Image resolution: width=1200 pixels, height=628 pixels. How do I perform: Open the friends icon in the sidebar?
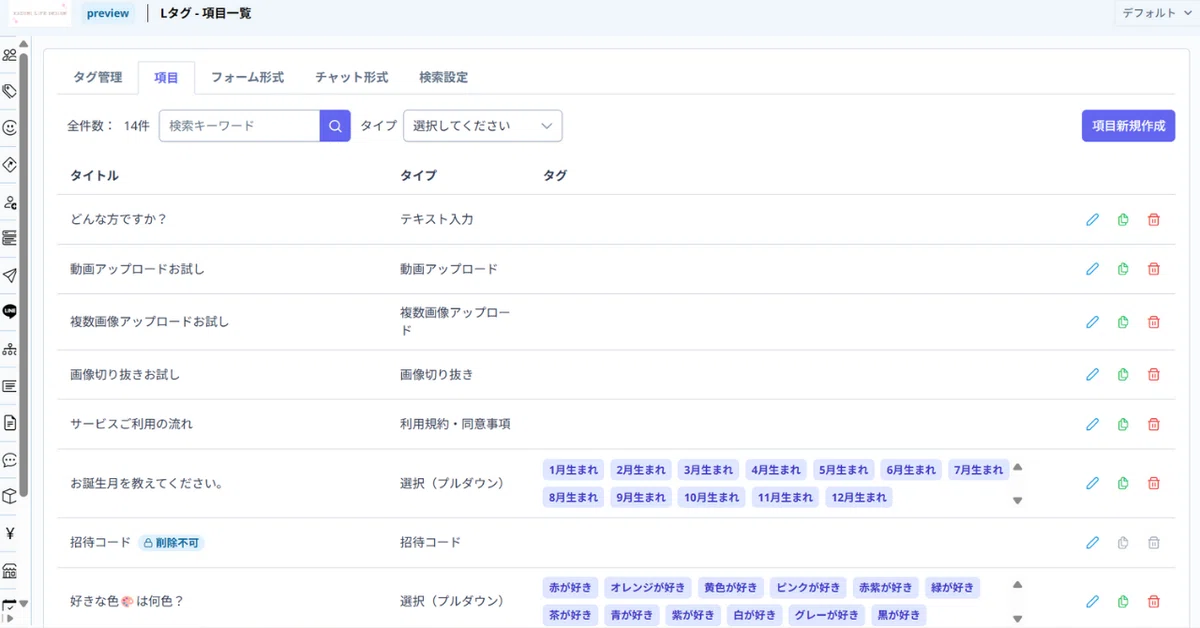tap(10, 55)
